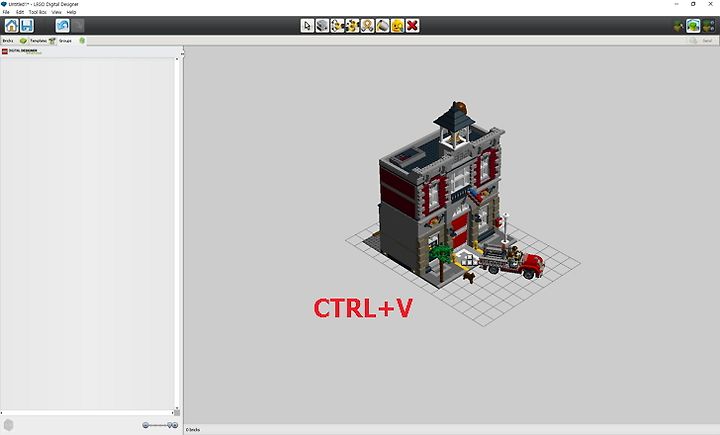Open the Help menu
The image size is (720, 435).
[71, 12]
